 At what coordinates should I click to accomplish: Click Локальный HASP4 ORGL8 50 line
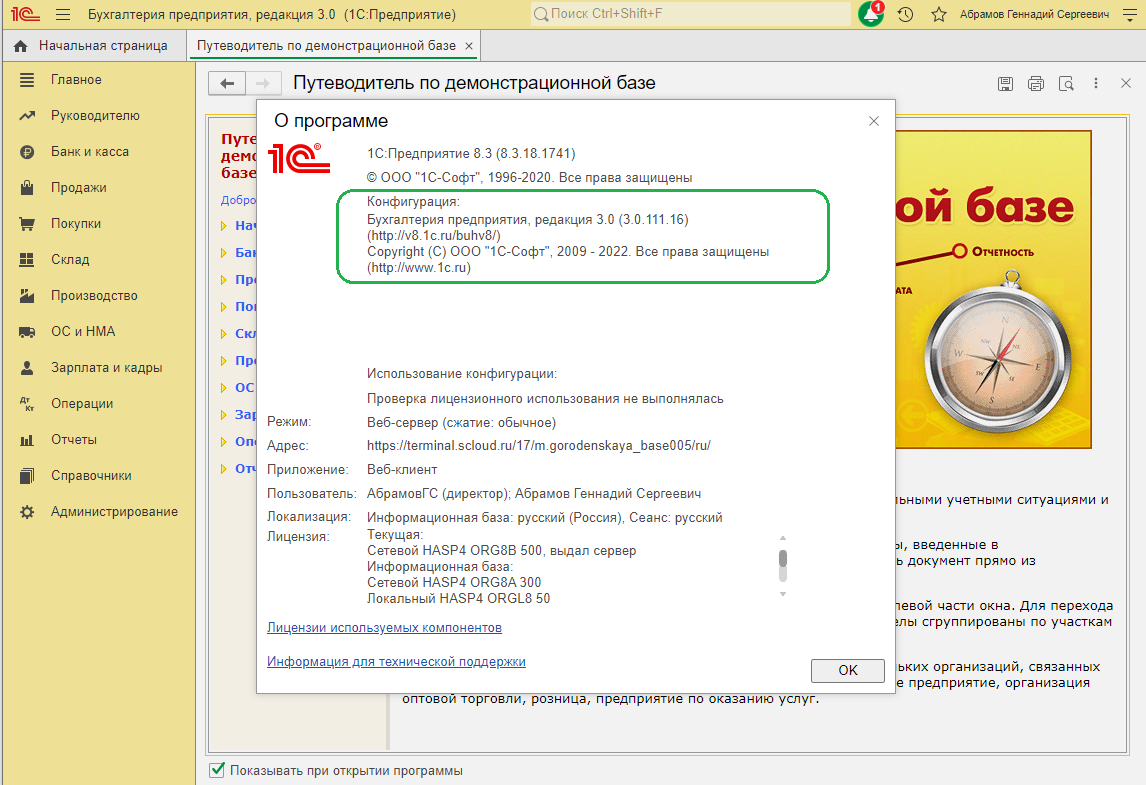point(458,599)
